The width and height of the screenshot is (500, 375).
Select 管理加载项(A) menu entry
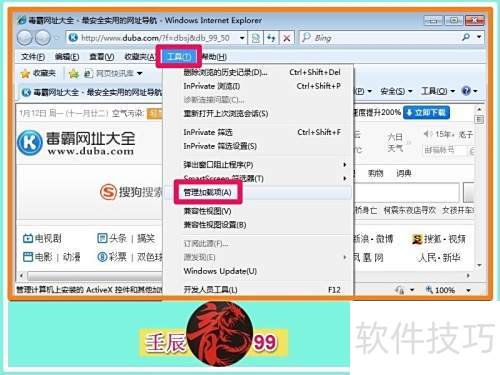click(258, 192)
